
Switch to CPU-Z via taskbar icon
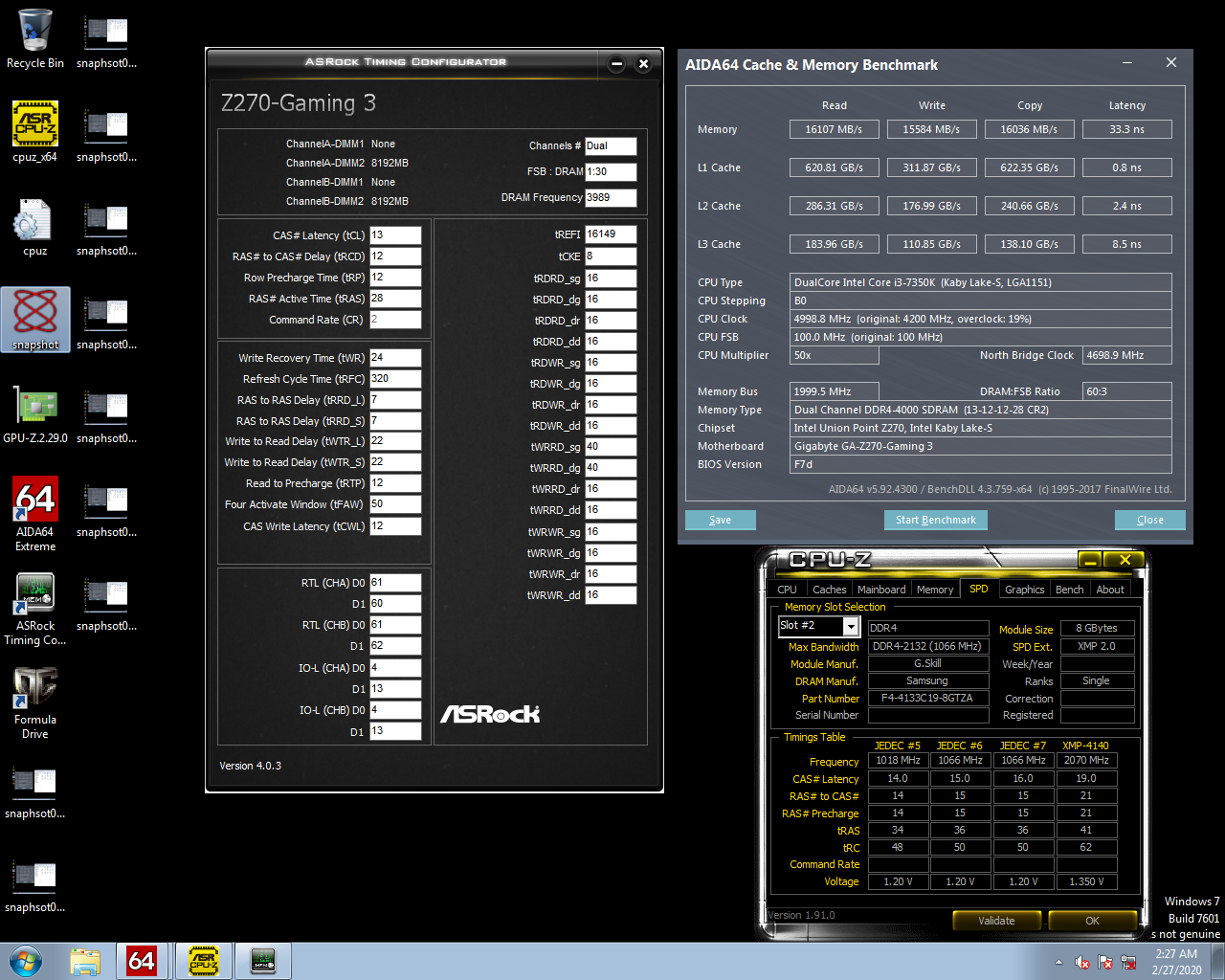(203, 961)
